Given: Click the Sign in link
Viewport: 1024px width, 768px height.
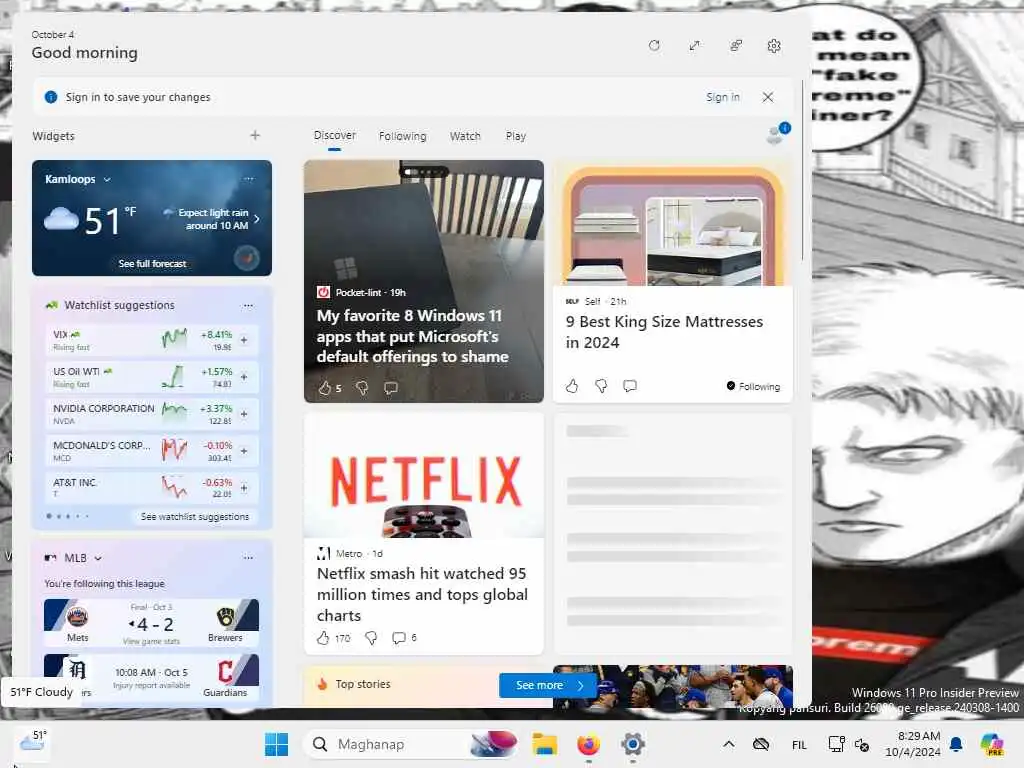Looking at the screenshot, I should click(722, 97).
